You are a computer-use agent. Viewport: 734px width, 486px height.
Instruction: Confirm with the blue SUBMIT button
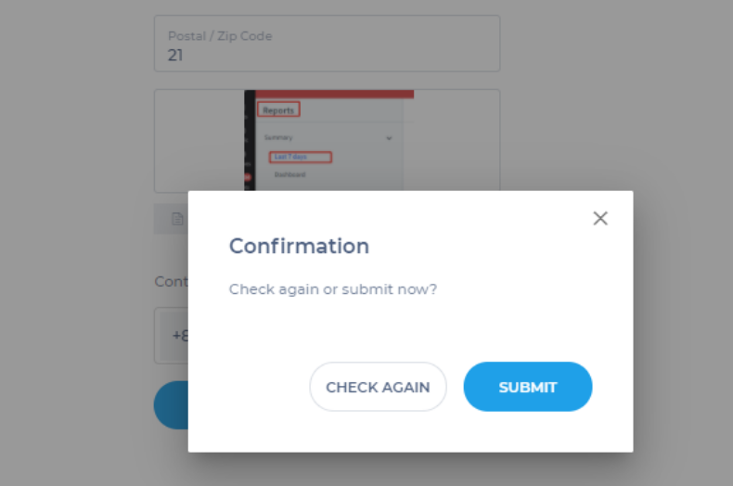(528, 387)
